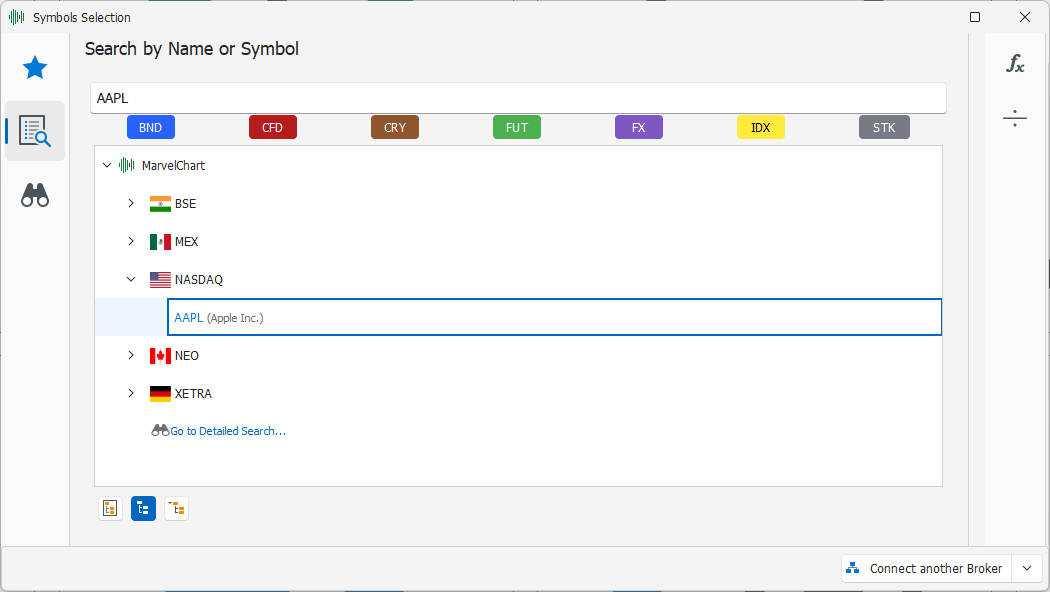Select the AAPL (Apple Inc.) result
Screen dimensions: 1050x592
[554, 317]
